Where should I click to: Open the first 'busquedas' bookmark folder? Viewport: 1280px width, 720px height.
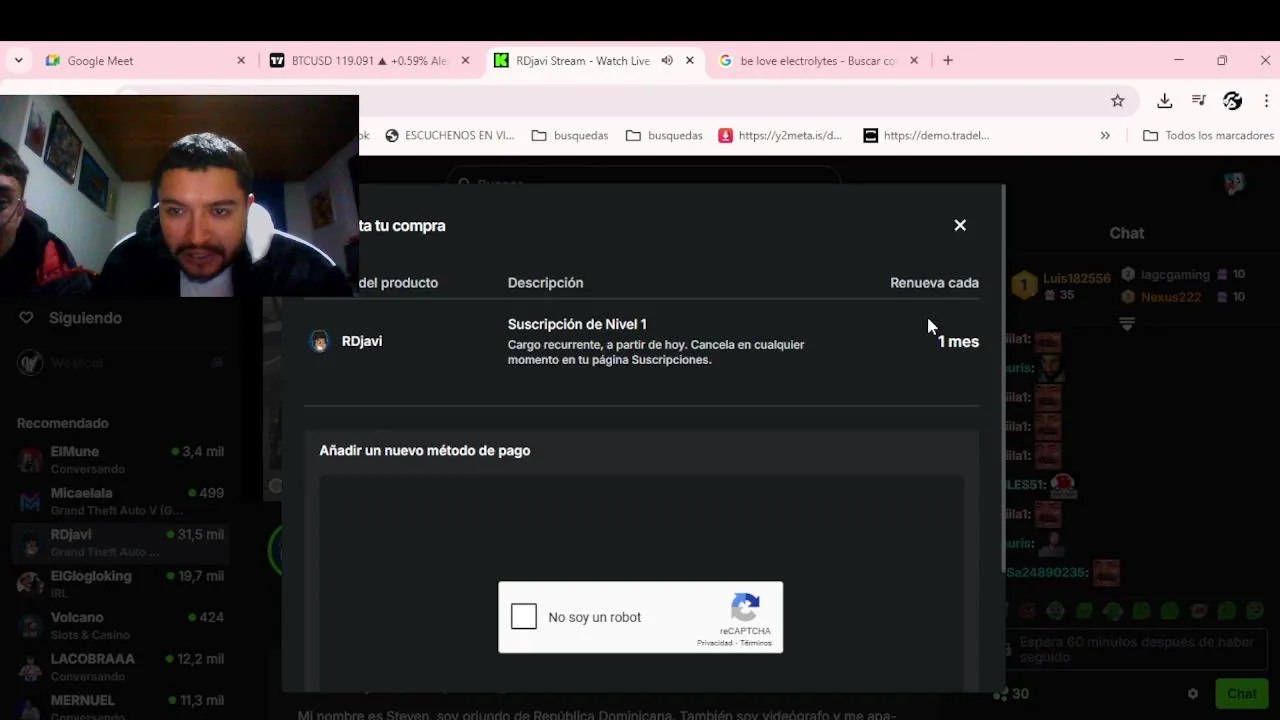[569, 135]
